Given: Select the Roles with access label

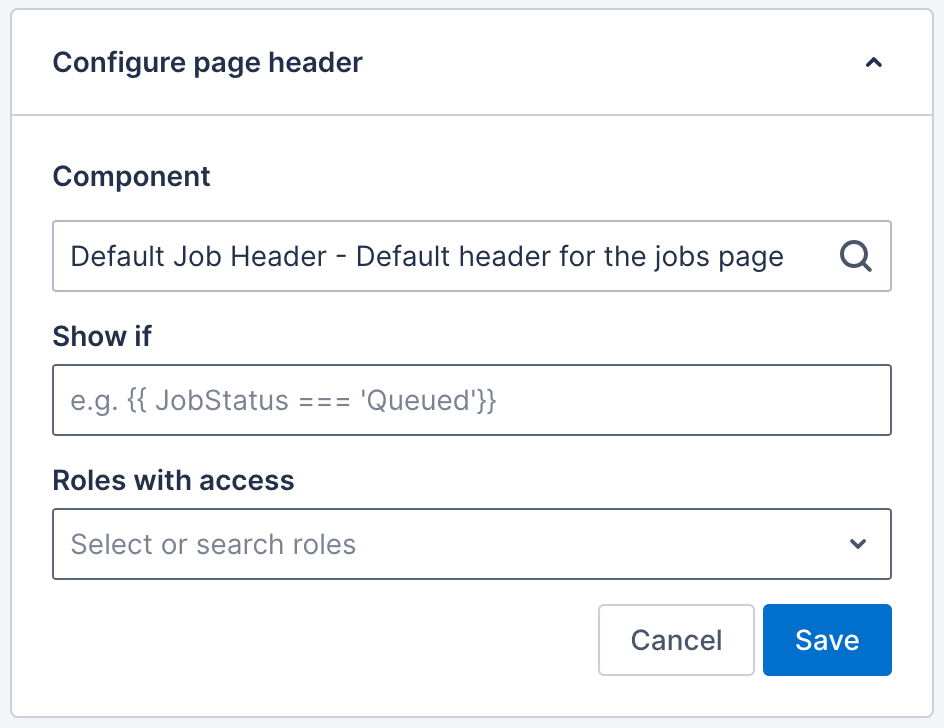Looking at the screenshot, I should (x=173, y=480).
